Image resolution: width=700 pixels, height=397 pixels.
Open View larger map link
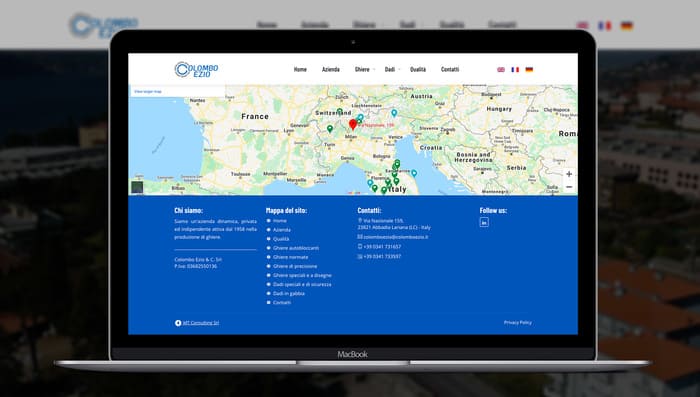(148, 92)
